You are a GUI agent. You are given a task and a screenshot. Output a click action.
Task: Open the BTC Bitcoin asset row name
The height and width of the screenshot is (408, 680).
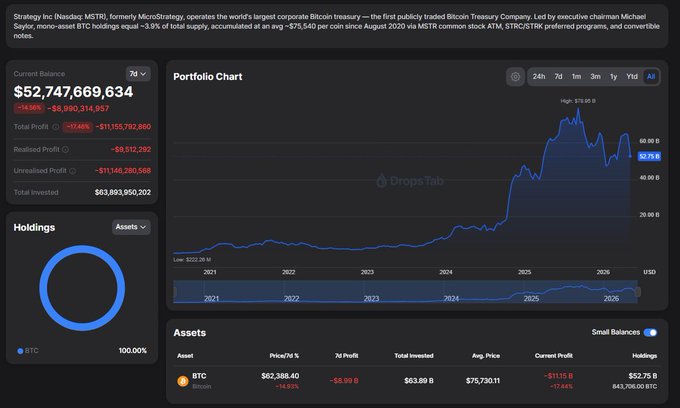(x=201, y=381)
